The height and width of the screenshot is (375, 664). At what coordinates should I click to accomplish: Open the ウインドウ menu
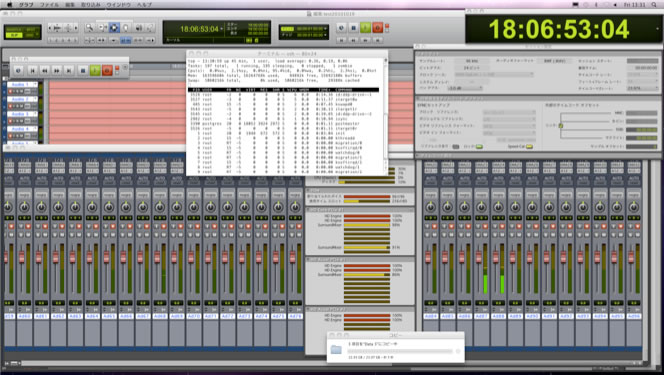pyautogui.click(x=119, y=5)
